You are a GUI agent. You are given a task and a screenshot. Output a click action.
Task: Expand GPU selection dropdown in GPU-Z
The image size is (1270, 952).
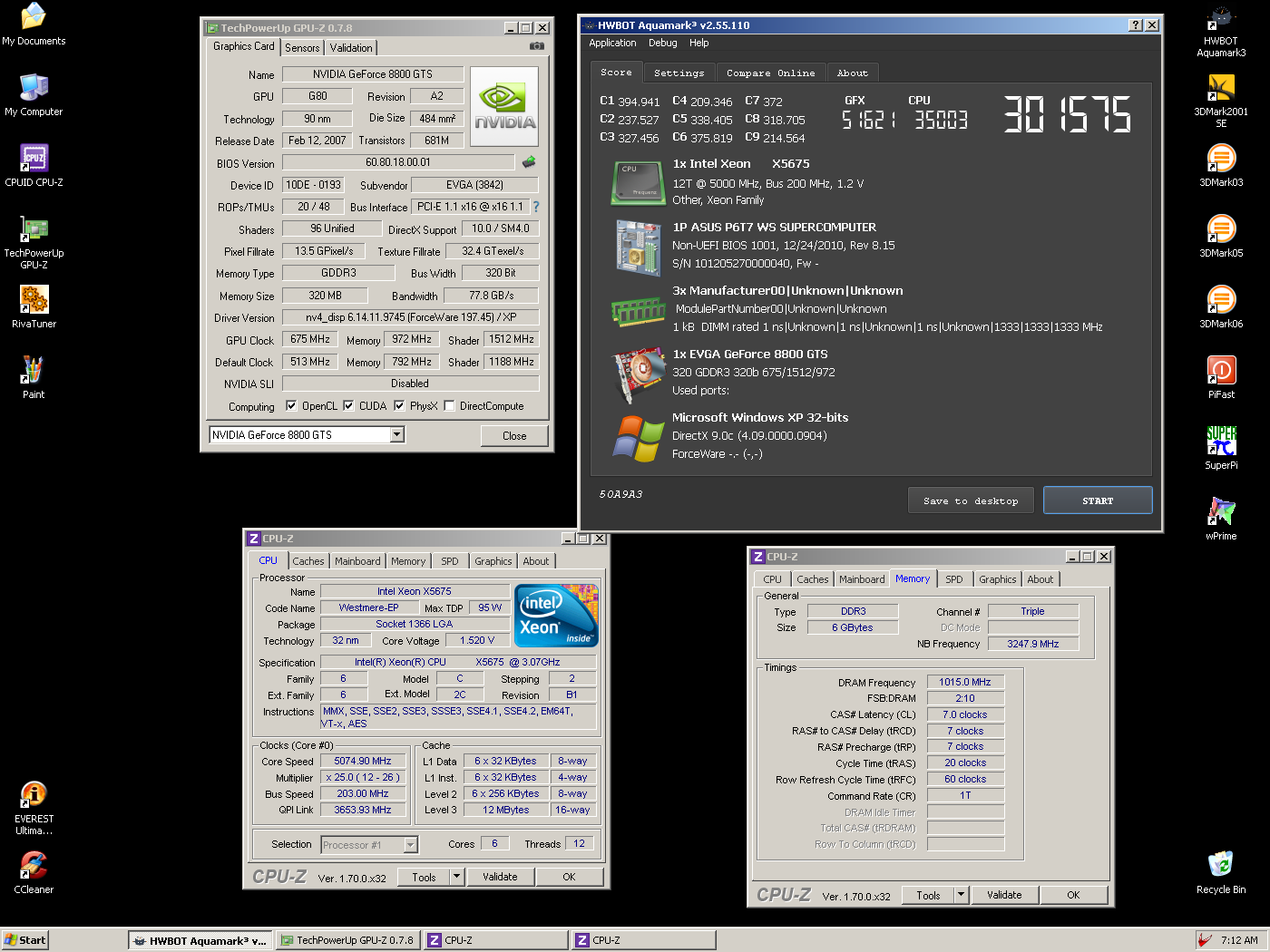point(396,435)
